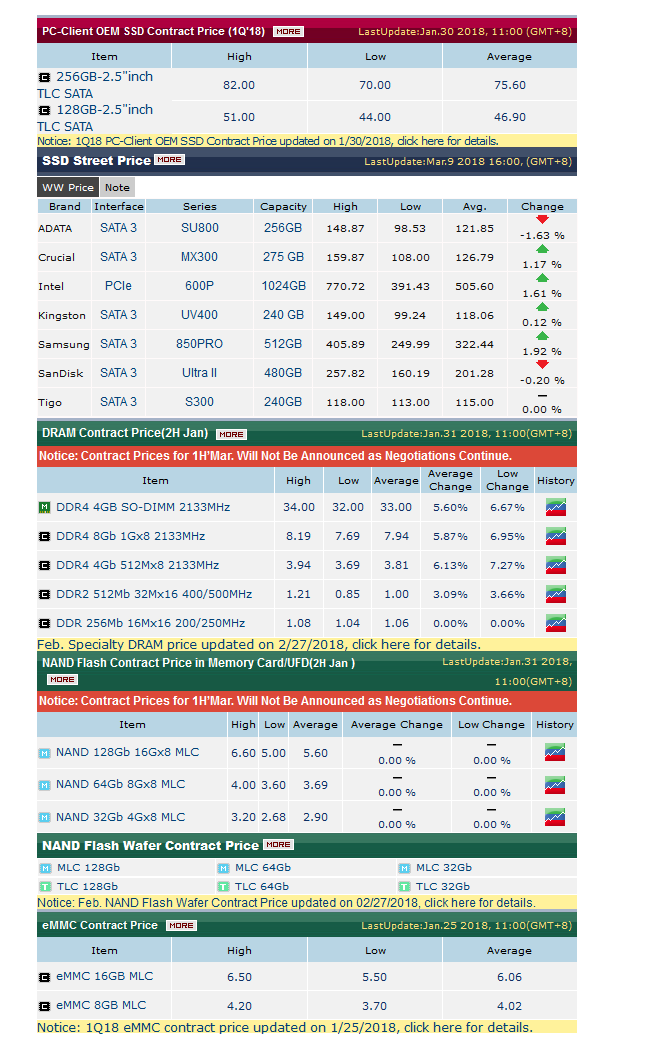The width and height of the screenshot is (645, 1053).
Task: Click M icon beside NAND 32Gb 4Gx8 MLC
Action: [x=44, y=817]
